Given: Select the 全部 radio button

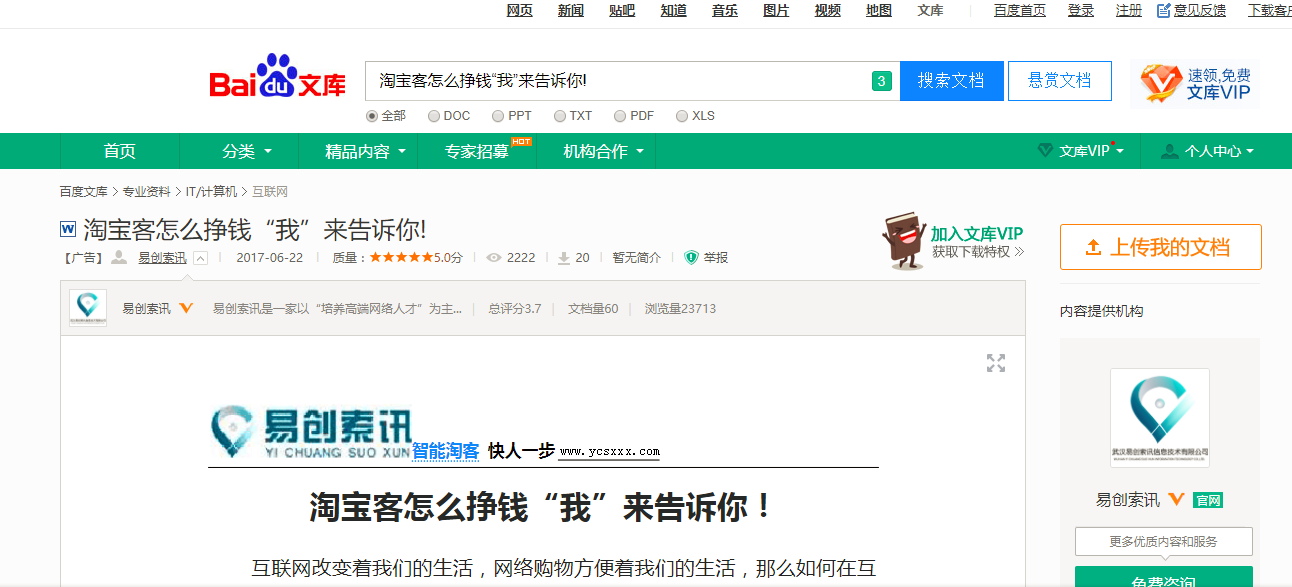Looking at the screenshot, I should coord(372,116).
